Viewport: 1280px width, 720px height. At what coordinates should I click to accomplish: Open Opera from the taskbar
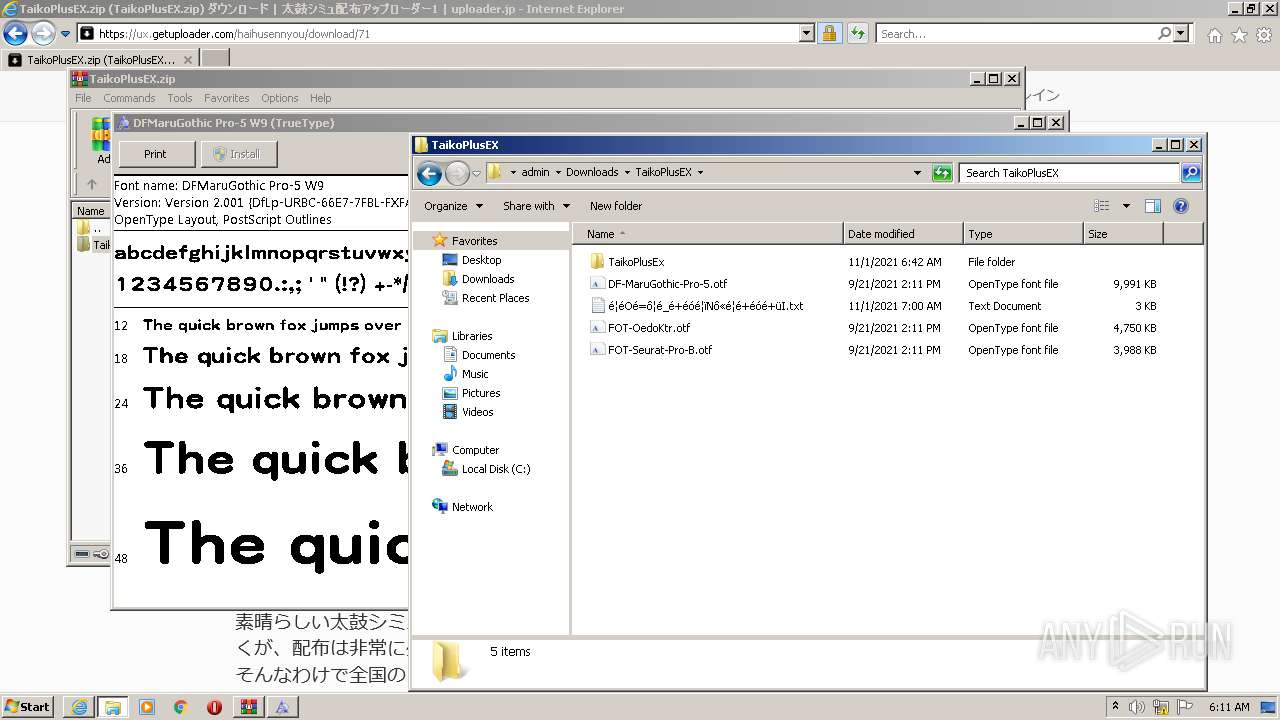point(215,707)
